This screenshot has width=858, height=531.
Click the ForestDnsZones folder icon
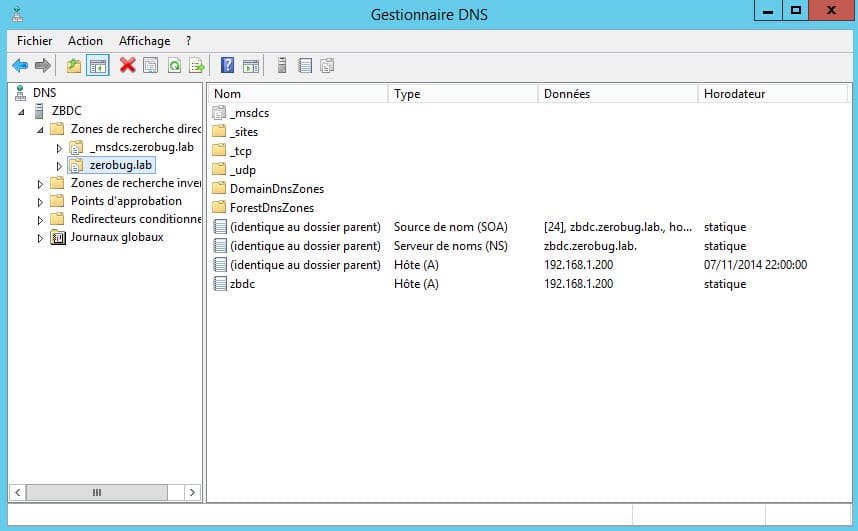pos(219,207)
